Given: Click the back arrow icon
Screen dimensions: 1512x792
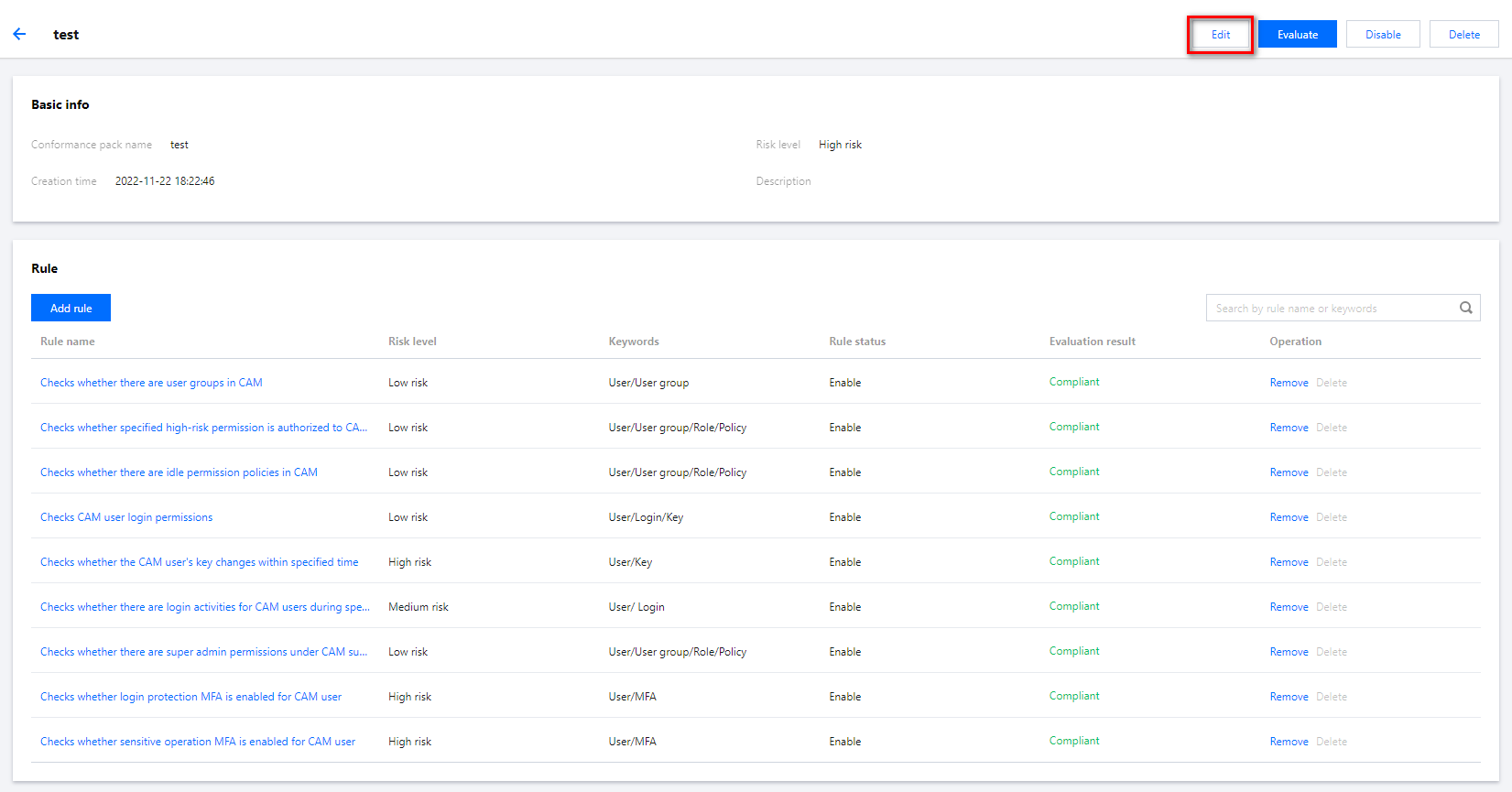Looking at the screenshot, I should (x=19, y=34).
